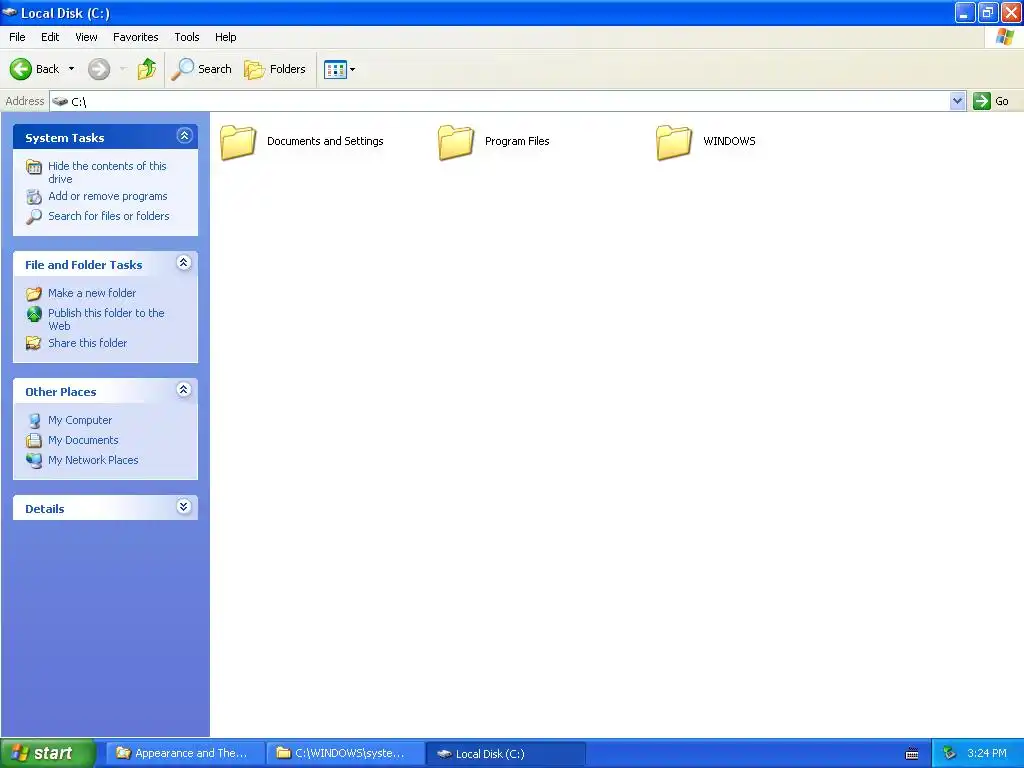Click Publish this folder to the Web
This screenshot has width=1024, height=768.
pos(106,319)
